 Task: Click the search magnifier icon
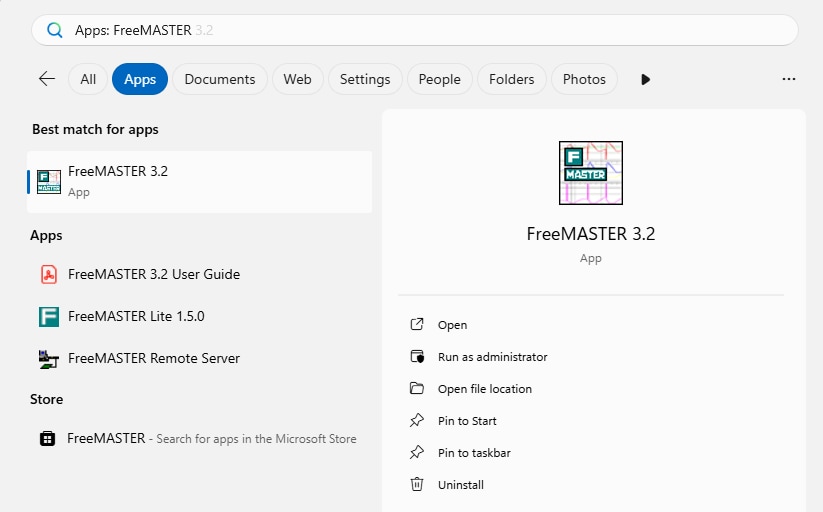click(x=55, y=30)
